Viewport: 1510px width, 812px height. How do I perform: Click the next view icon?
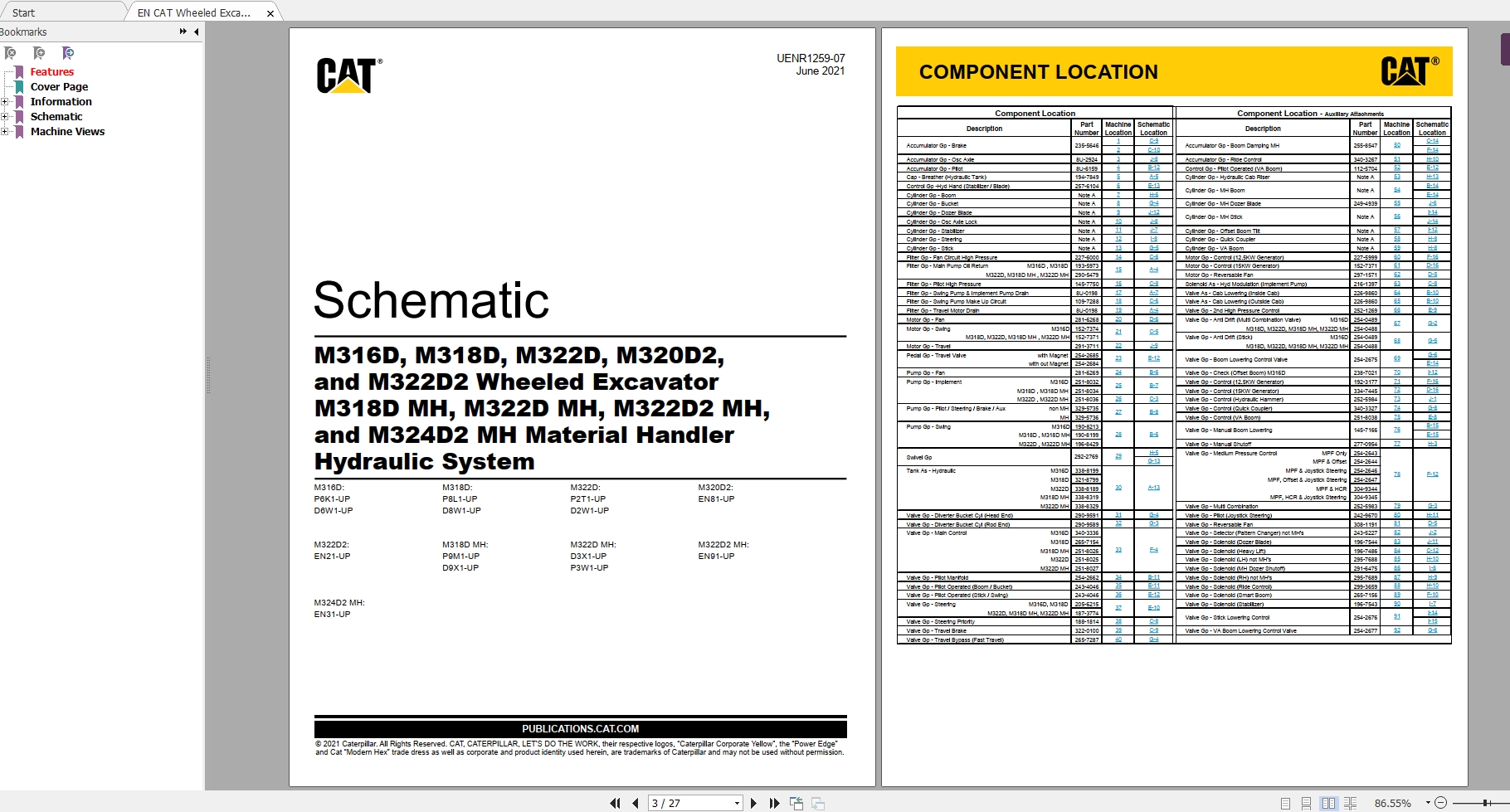point(818,803)
